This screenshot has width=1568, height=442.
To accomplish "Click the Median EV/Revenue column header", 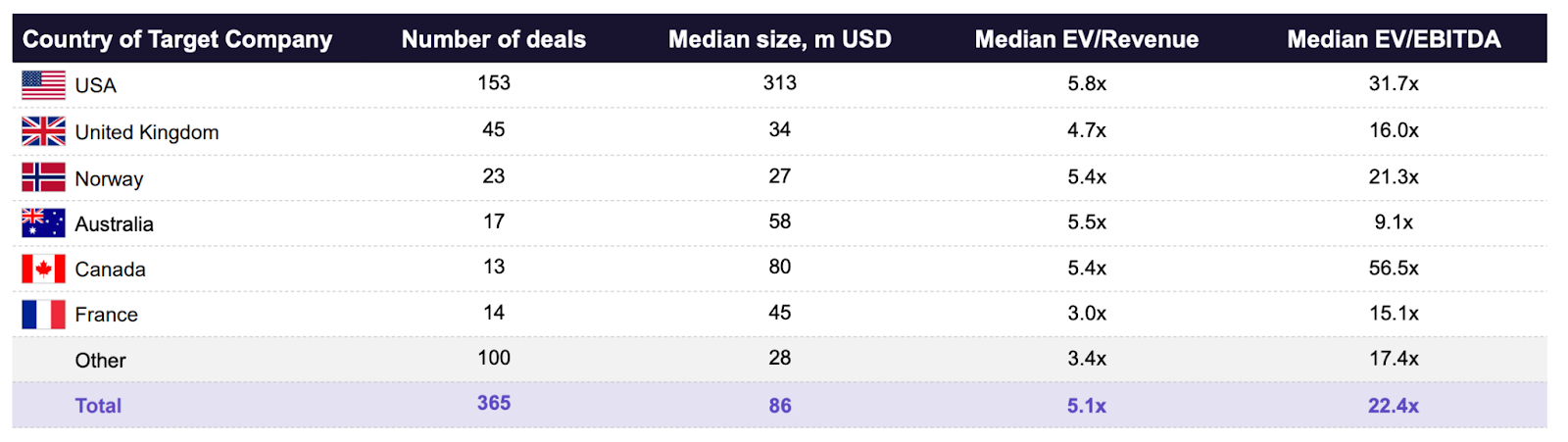I will click(x=1087, y=39).
